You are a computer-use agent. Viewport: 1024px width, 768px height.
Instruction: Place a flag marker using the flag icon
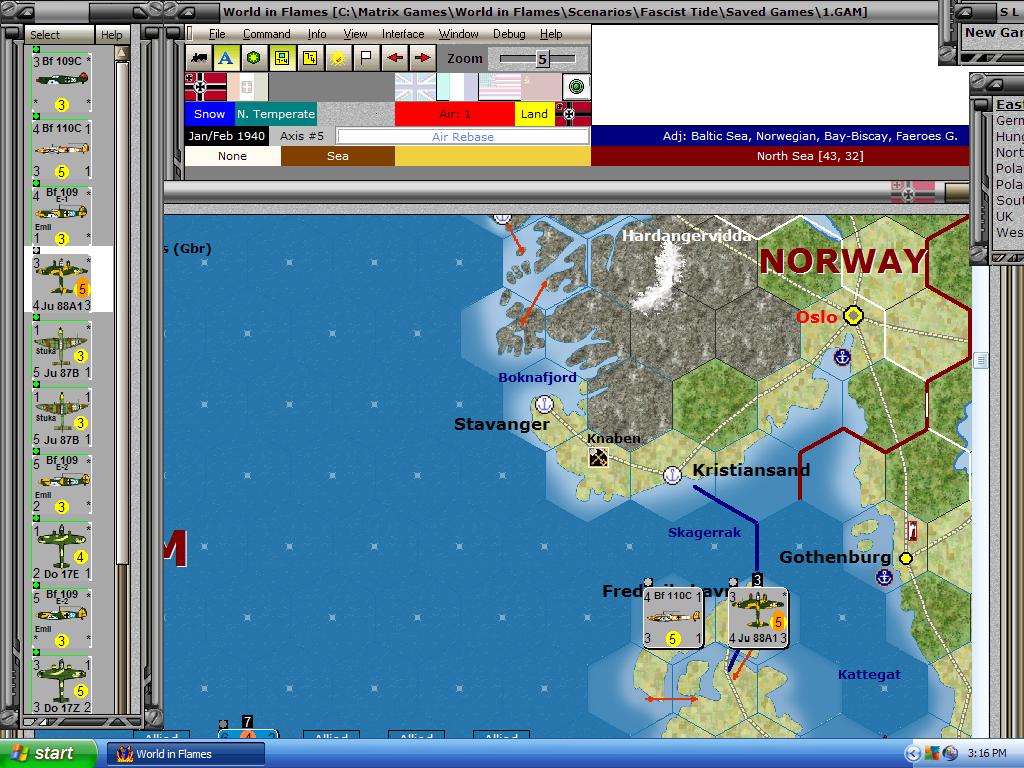tap(368, 57)
